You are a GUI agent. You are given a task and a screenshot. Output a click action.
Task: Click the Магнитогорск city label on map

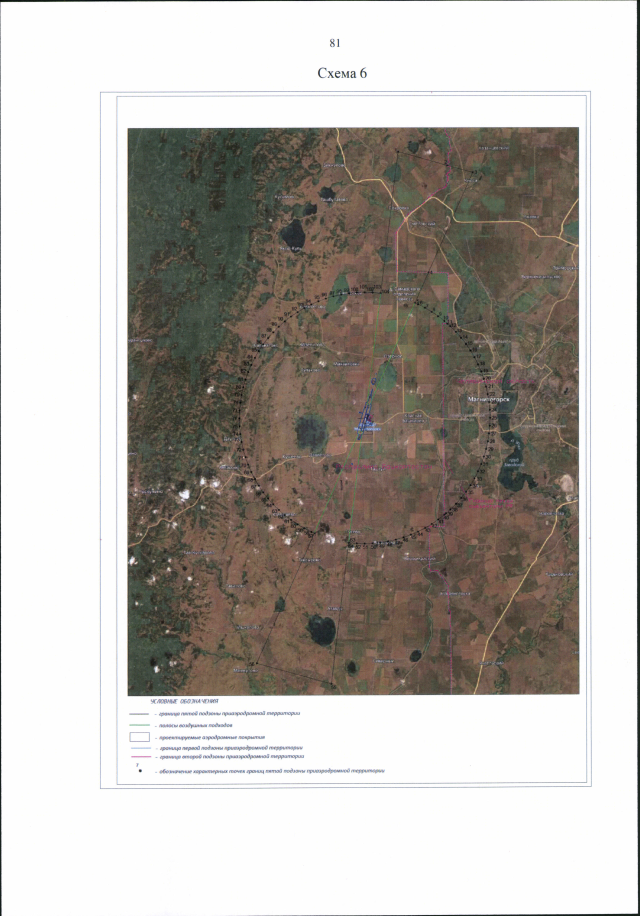tap(490, 399)
